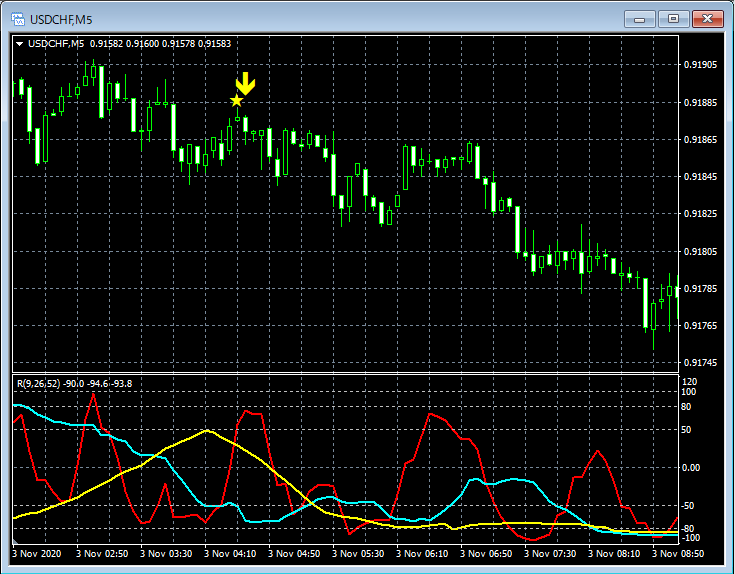Click the 120 level on indicator scale
The width and height of the screenshot is (735, 574).
coord(689,382)
